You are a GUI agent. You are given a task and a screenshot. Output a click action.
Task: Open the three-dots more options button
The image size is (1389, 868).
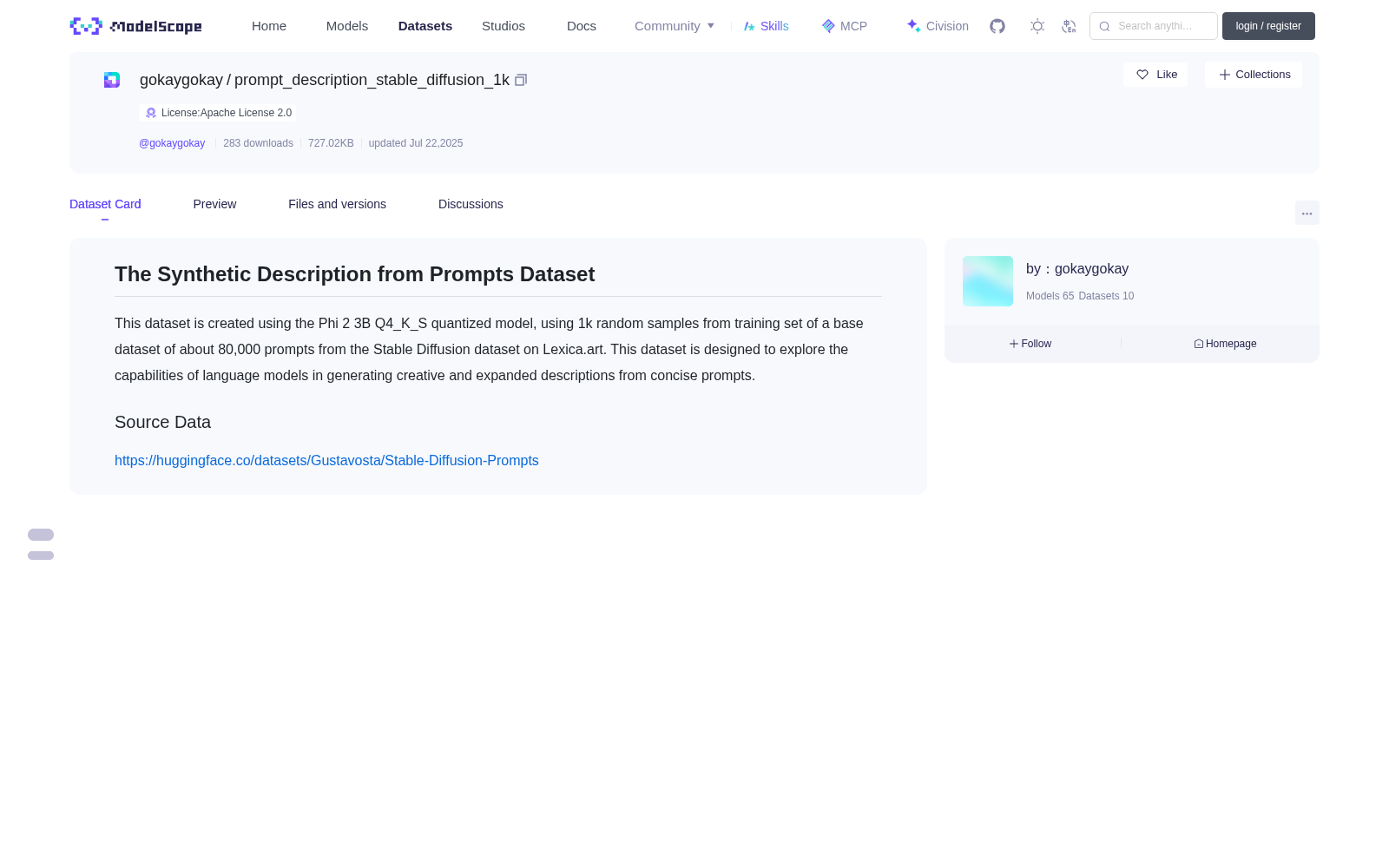(x=1307, y=213)
